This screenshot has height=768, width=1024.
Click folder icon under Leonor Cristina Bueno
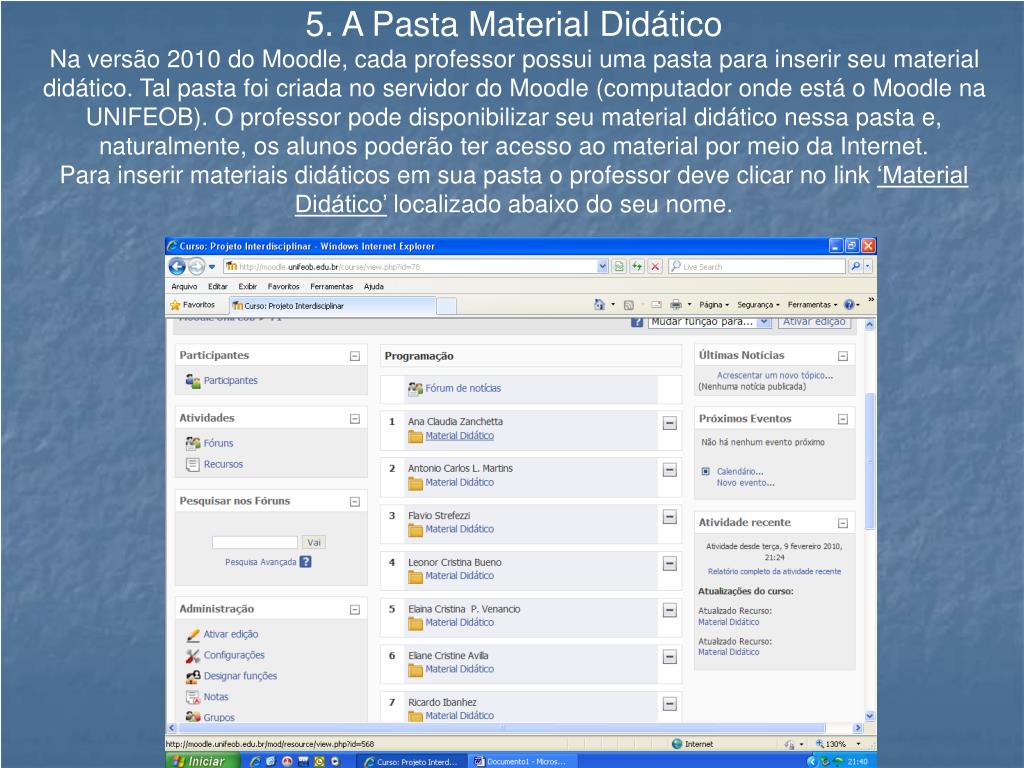[x=415, y=577]
